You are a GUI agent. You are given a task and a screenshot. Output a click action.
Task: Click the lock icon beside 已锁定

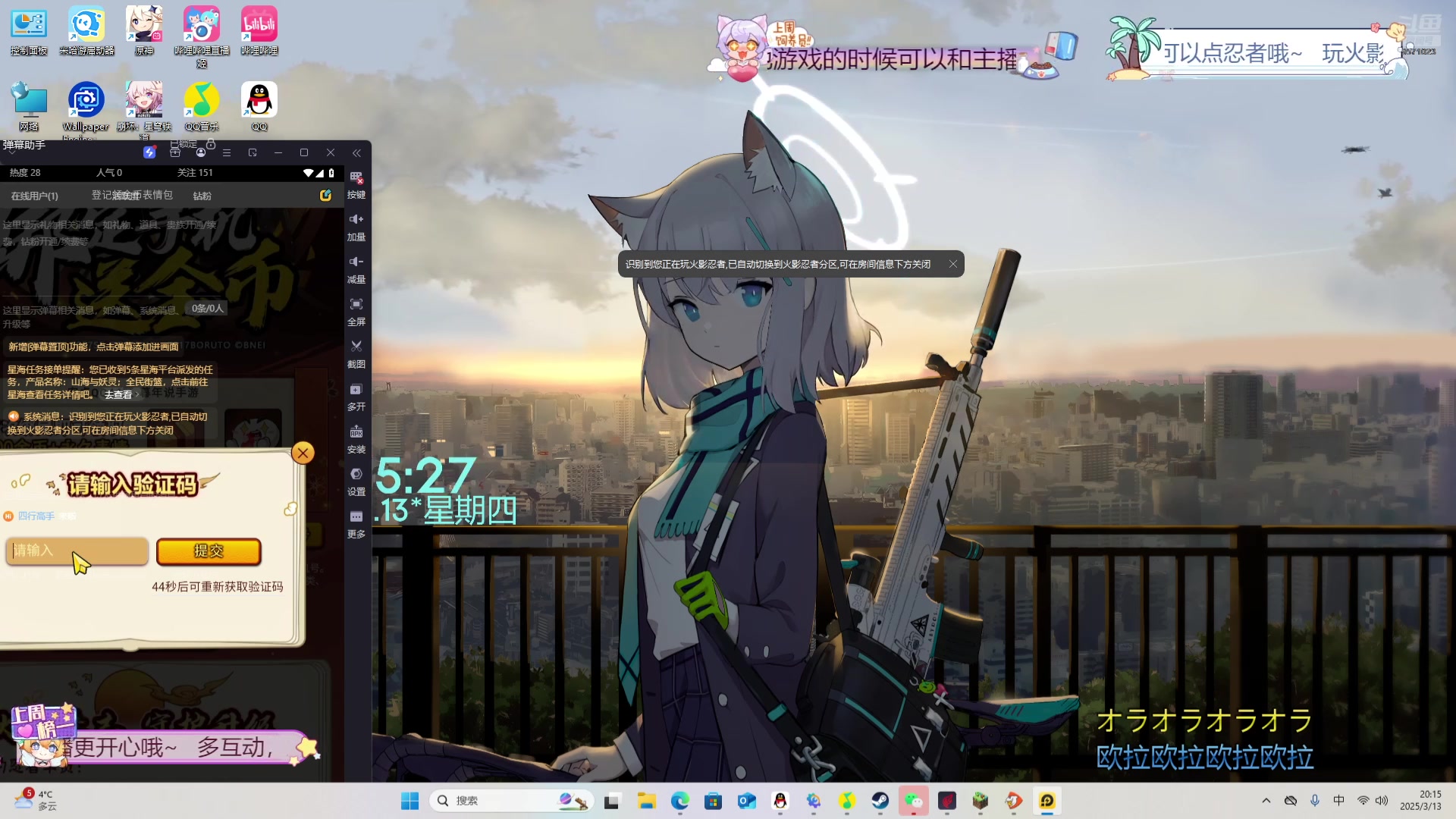pyautogui.click(x=211, y=144)
